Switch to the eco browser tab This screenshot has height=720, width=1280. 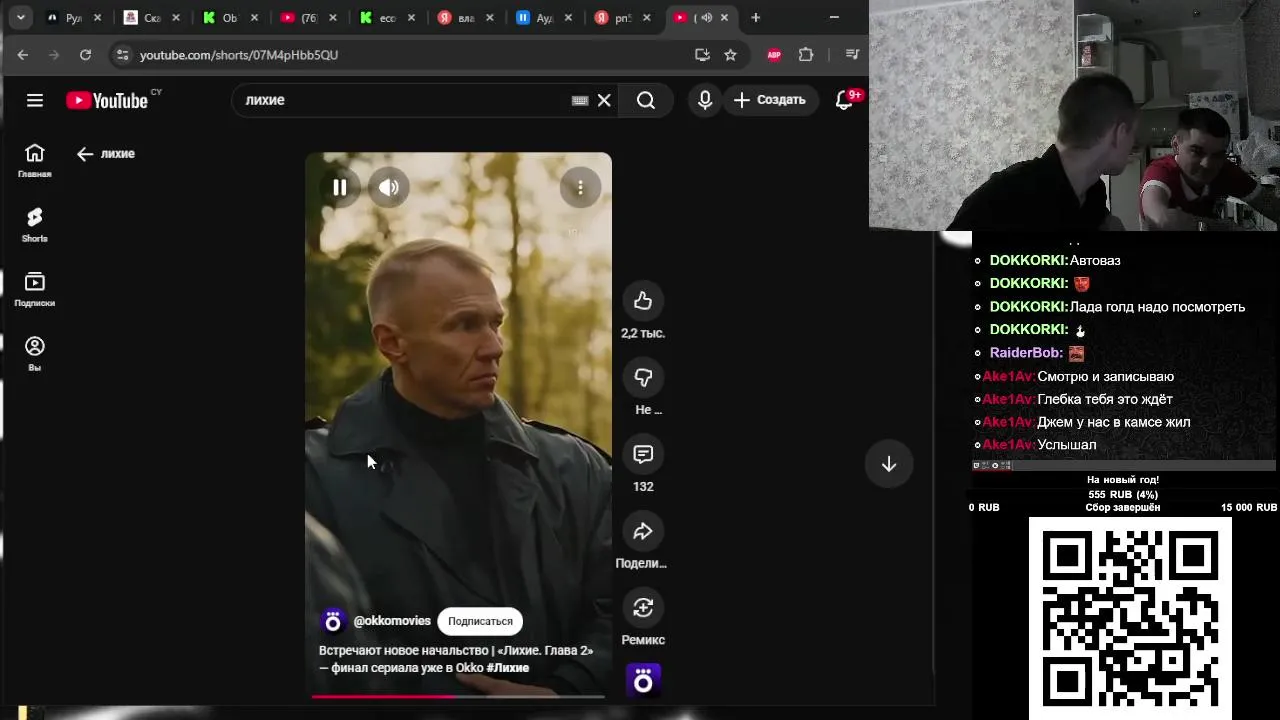pos(385,18)
